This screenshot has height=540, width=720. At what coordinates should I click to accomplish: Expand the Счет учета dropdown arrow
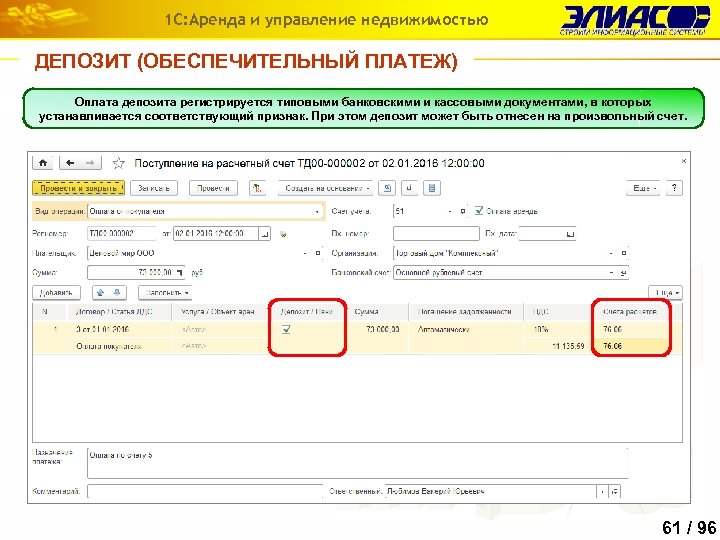450,211
